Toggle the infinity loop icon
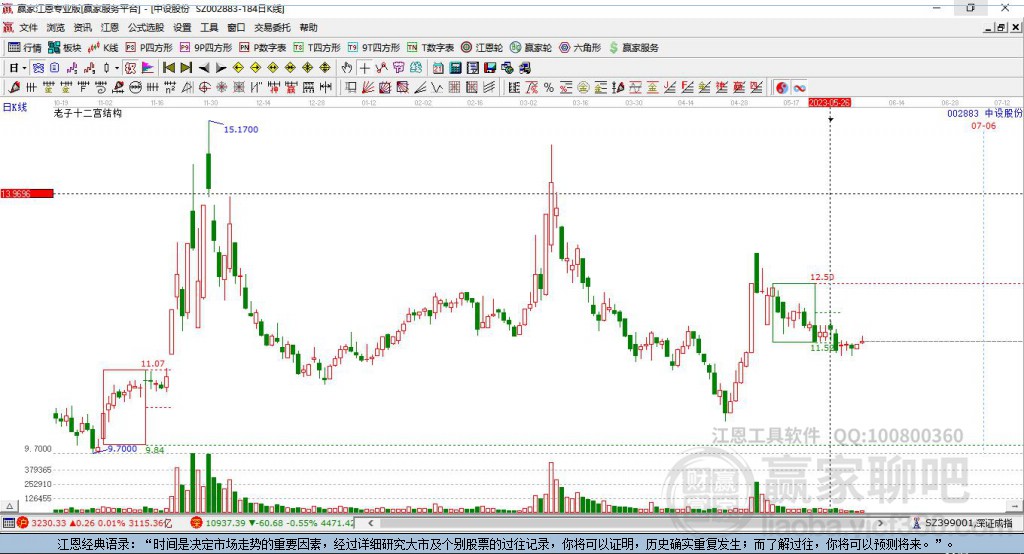 tap(799, 88)
